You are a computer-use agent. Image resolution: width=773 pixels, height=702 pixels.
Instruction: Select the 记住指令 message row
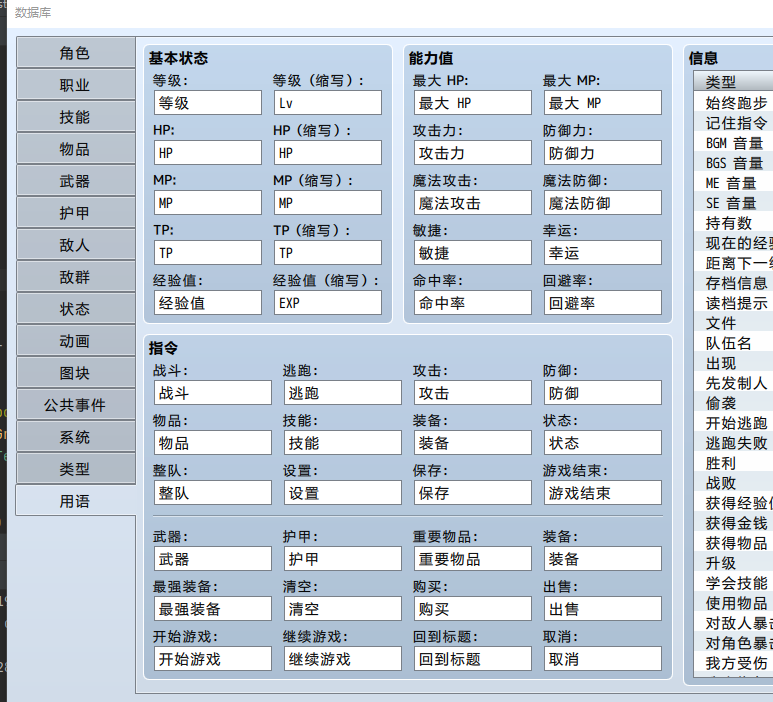click(734, 123)
